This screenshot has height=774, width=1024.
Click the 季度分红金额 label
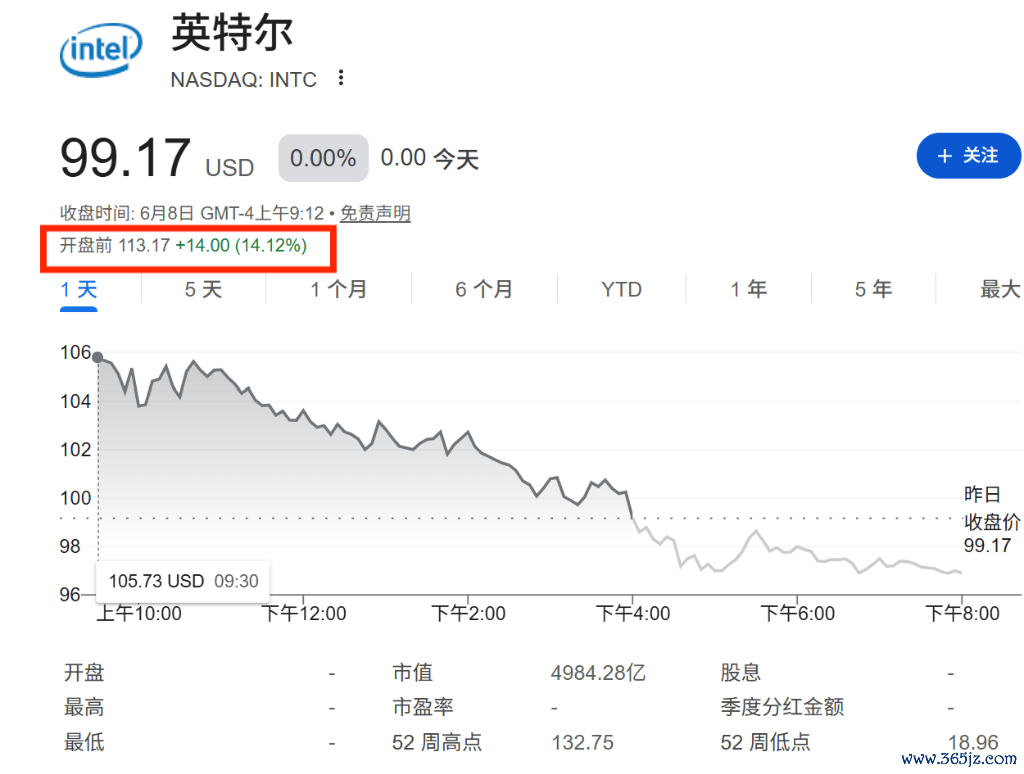pos(782,707)
